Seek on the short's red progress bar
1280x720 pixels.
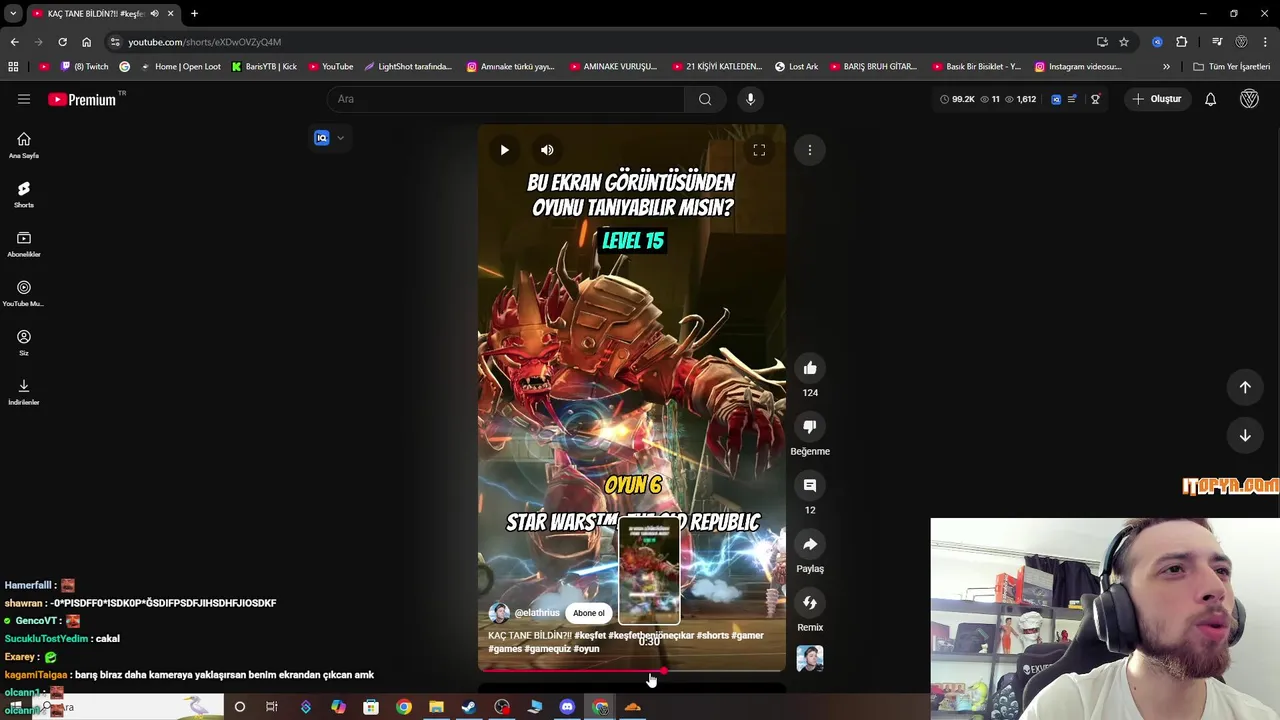click(632, 670)
